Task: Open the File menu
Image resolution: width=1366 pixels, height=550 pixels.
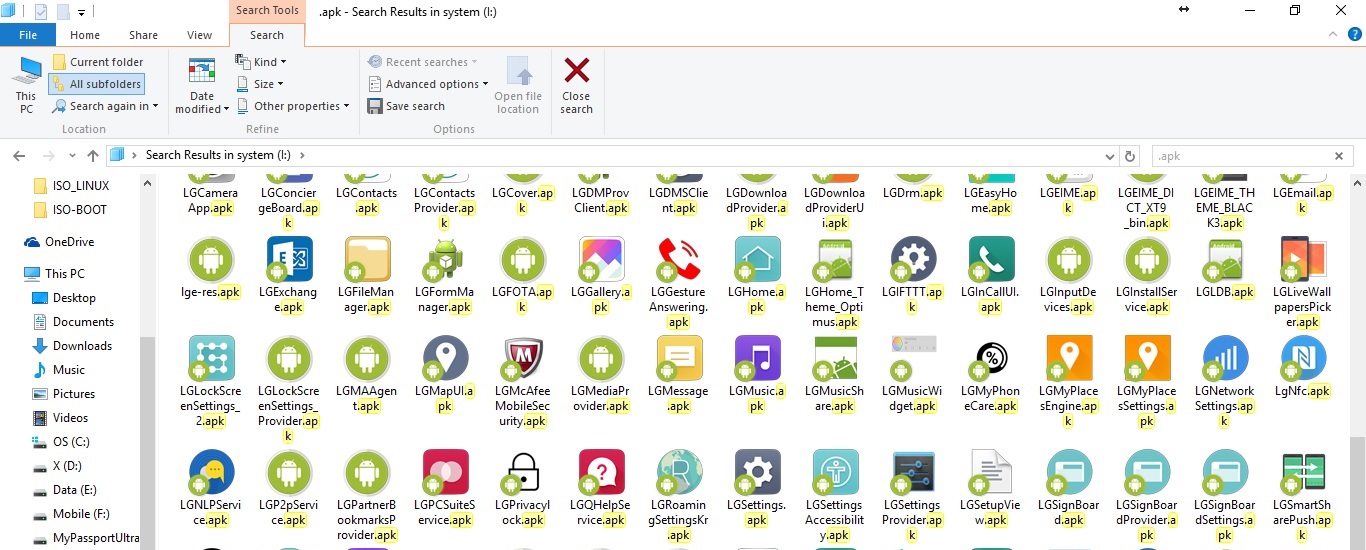Action: click(28, 35)
